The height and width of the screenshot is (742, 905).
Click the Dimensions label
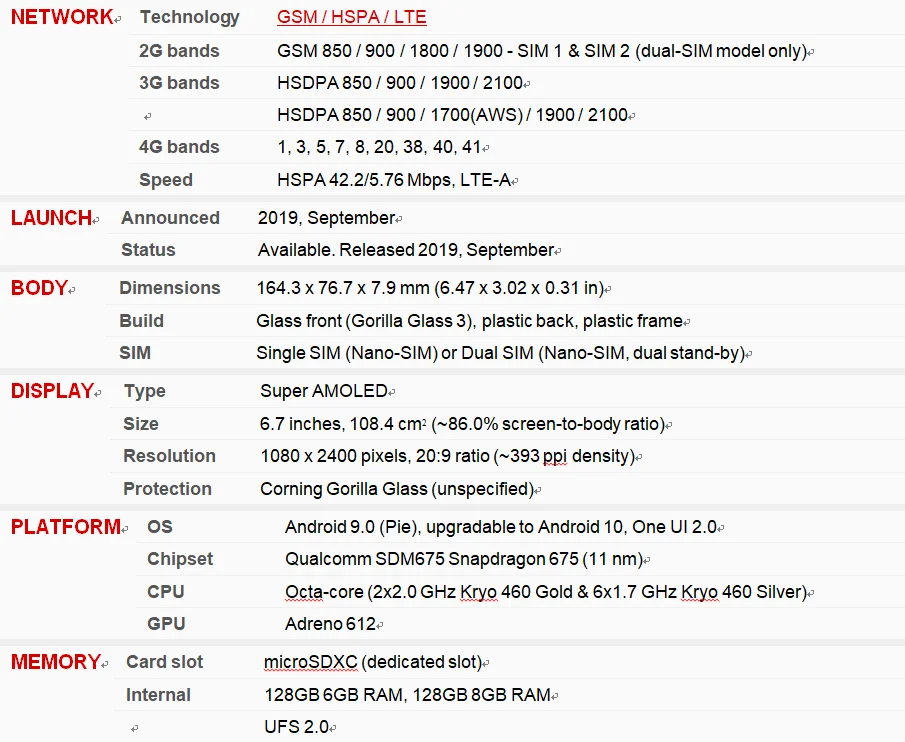click(170, 288)
